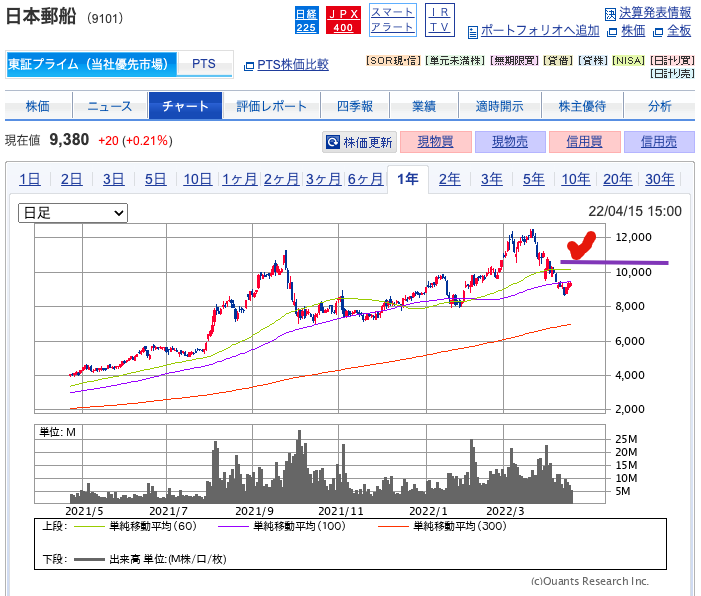701x596 pixels.
Task: Click the current price 9,380 value
Action: 69,140
